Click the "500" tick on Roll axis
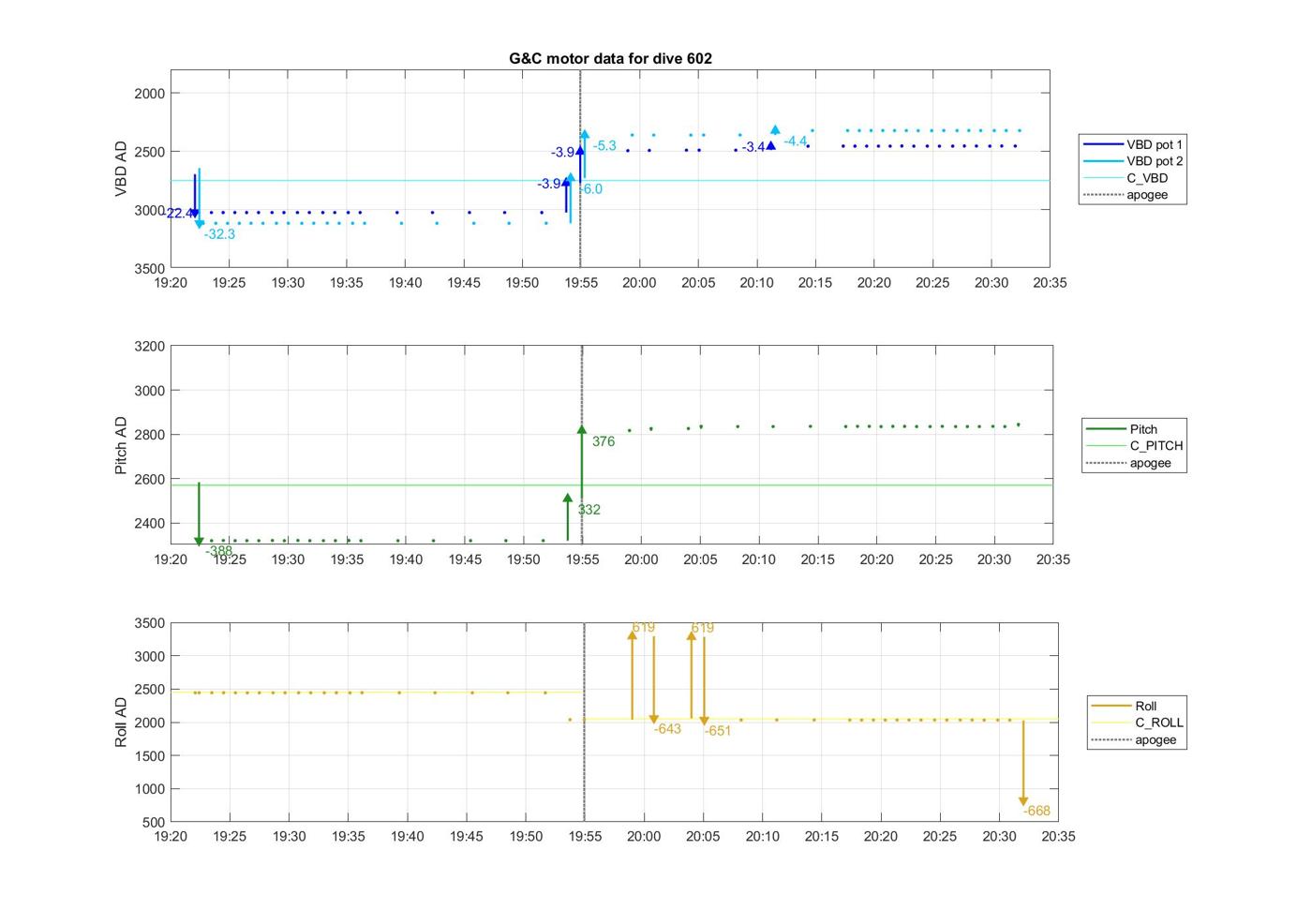1312x924 pixels. [x=155, y=823]
